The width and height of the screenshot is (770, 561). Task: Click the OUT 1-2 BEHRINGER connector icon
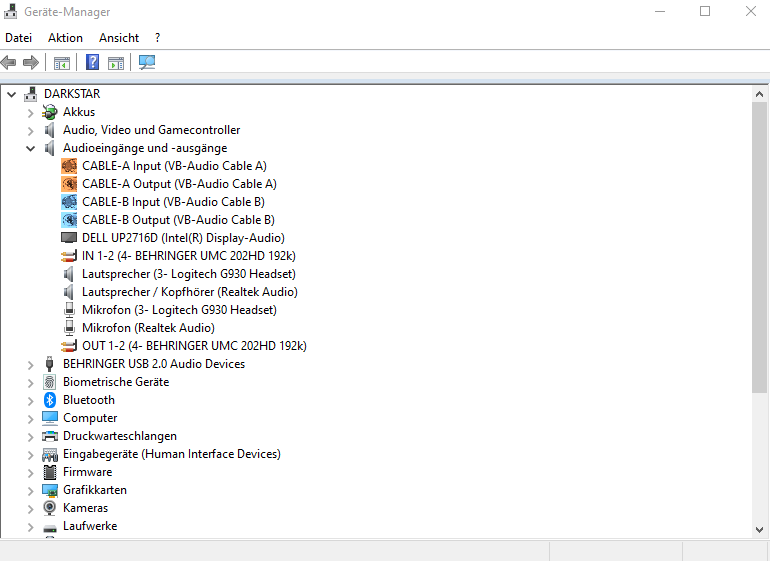(x=69, y=346)
